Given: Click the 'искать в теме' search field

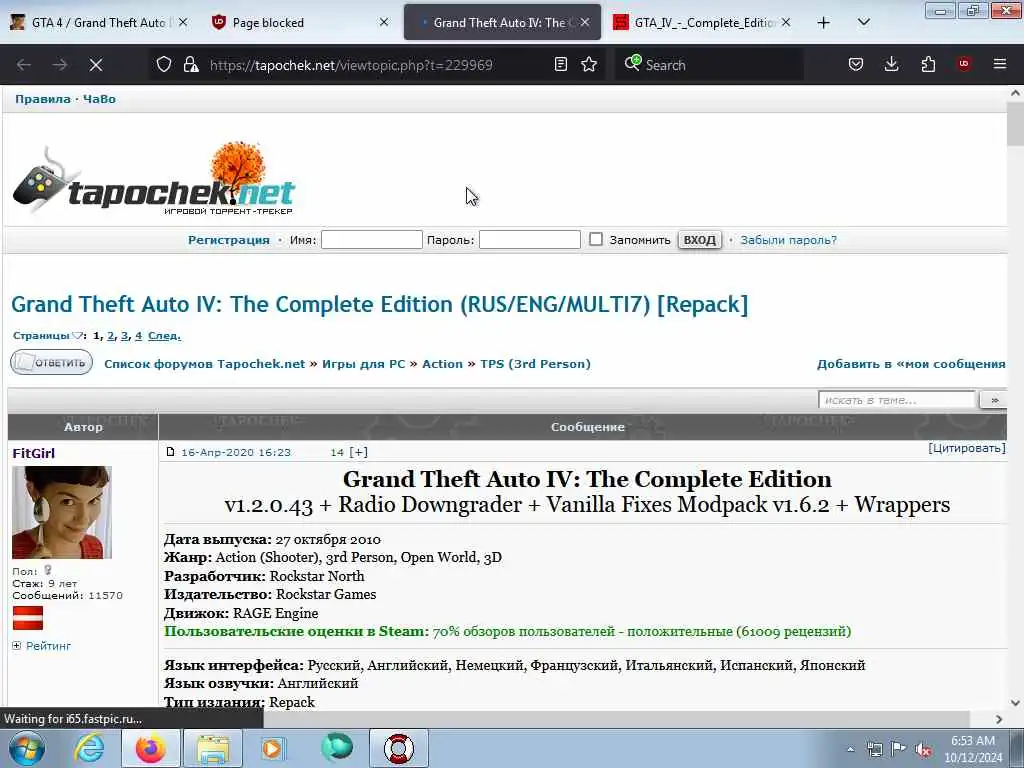Looking at the screenshot, I should pyautogui.click(x=897, y=400).
